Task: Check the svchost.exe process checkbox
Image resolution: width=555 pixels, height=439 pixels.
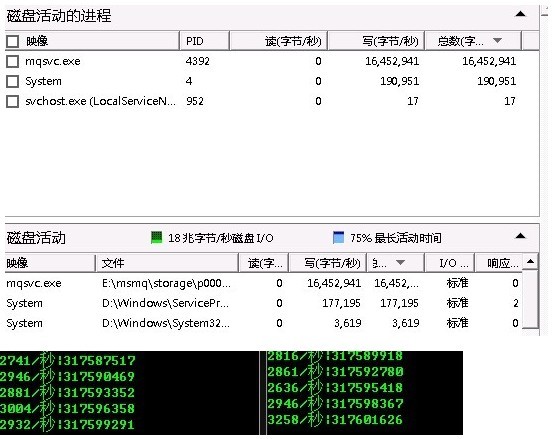Action: (x=13, y=102)
